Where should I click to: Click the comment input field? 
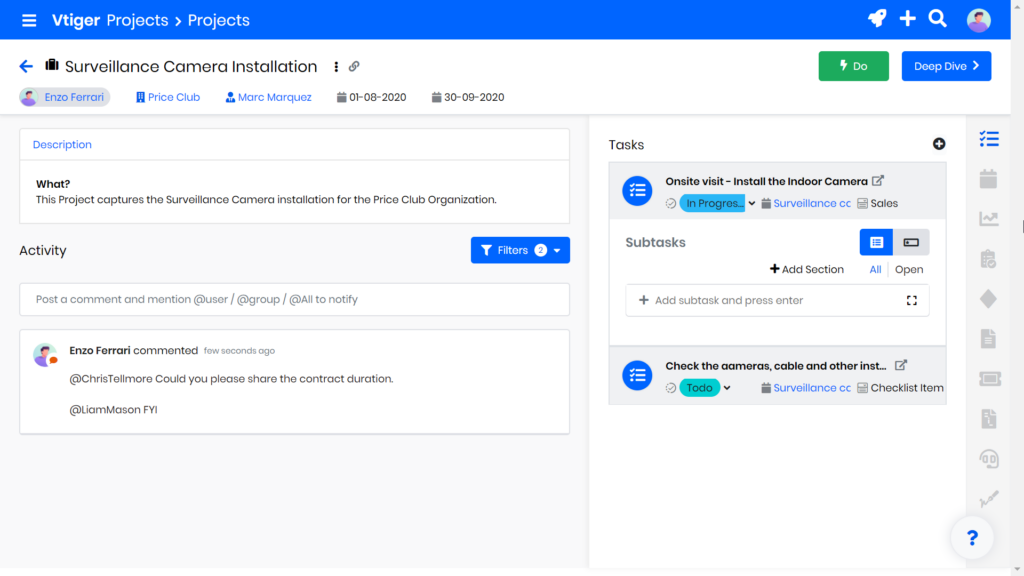tap(294, 299)
